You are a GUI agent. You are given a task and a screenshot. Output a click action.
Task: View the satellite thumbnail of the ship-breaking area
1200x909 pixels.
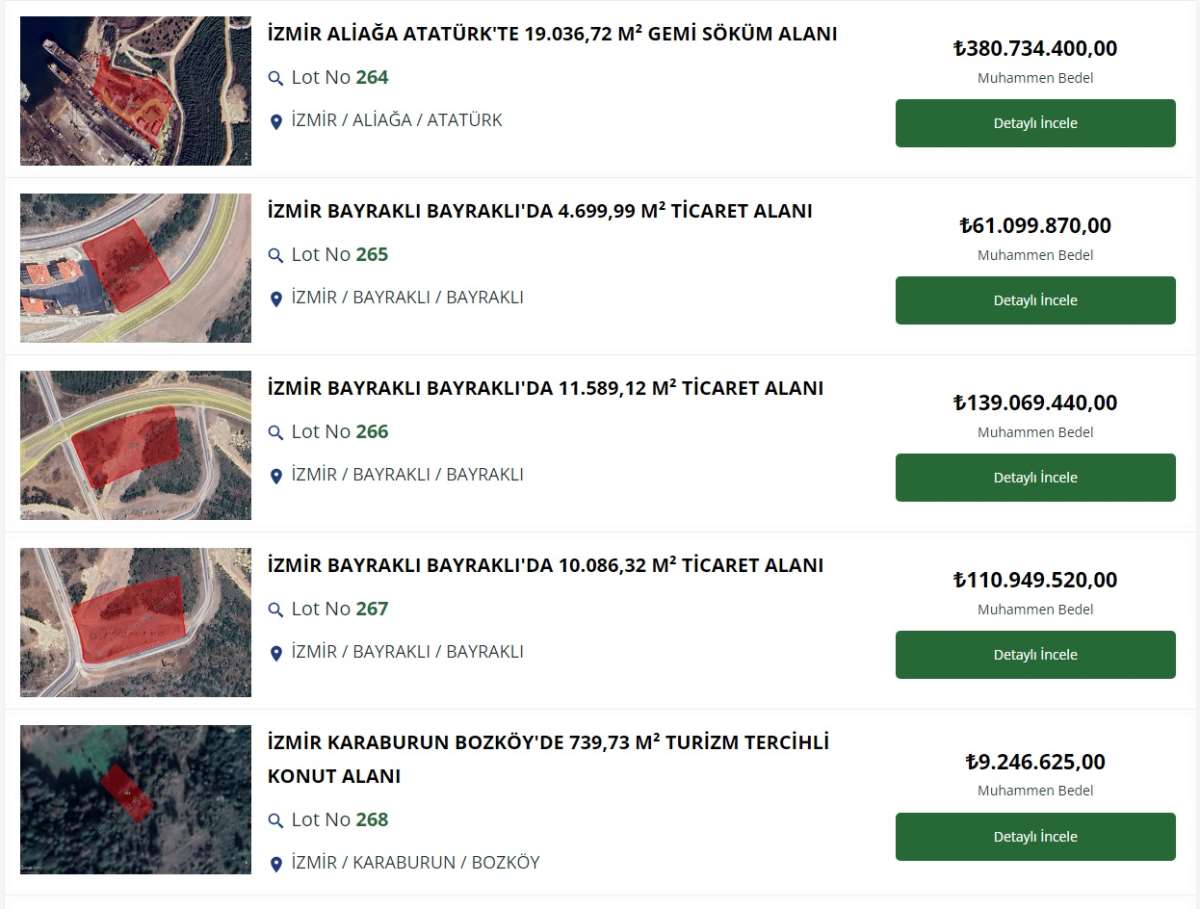point(136,91)
